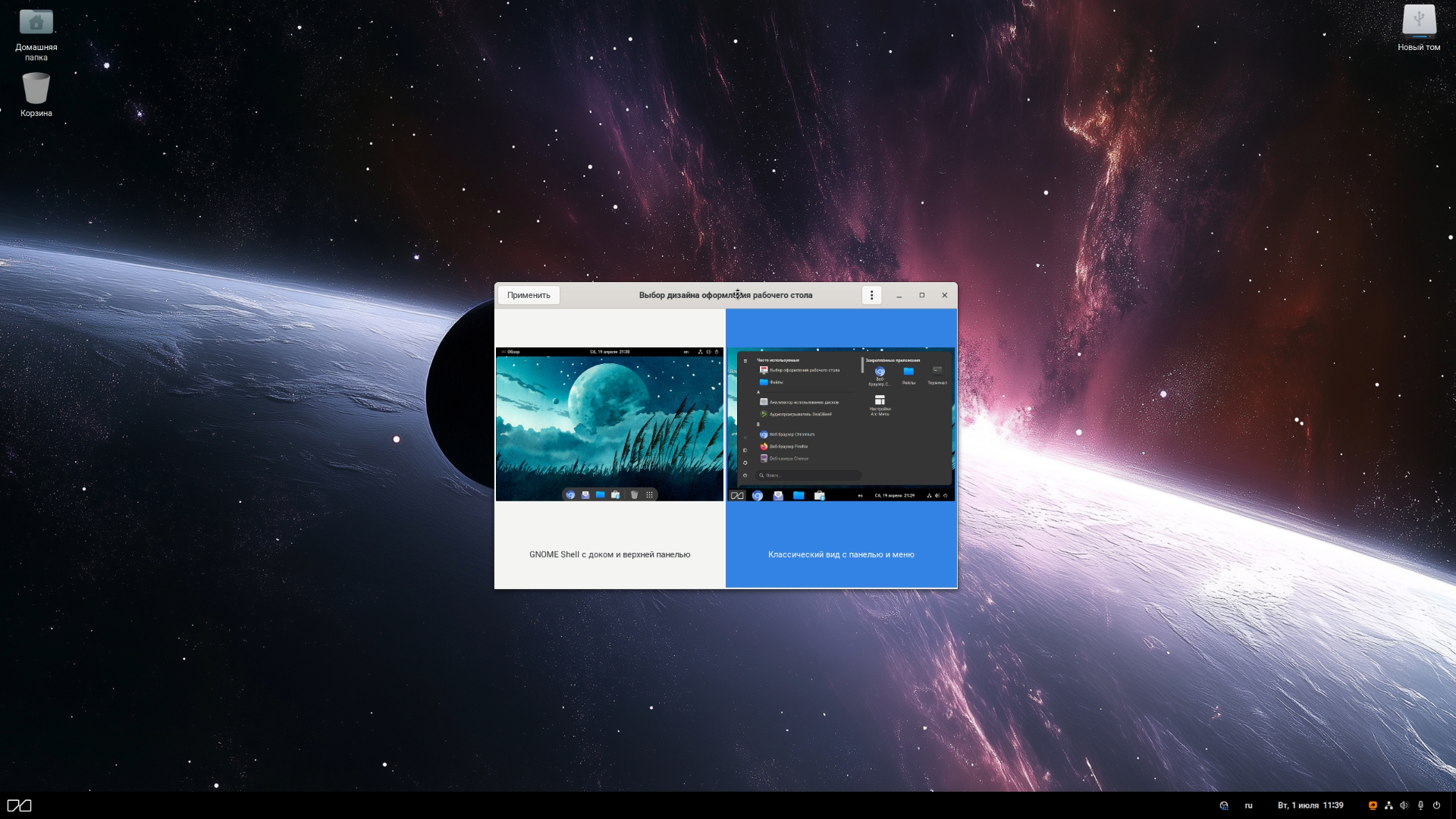Choose option labeled Классический вид с панелью

[841, 554]
